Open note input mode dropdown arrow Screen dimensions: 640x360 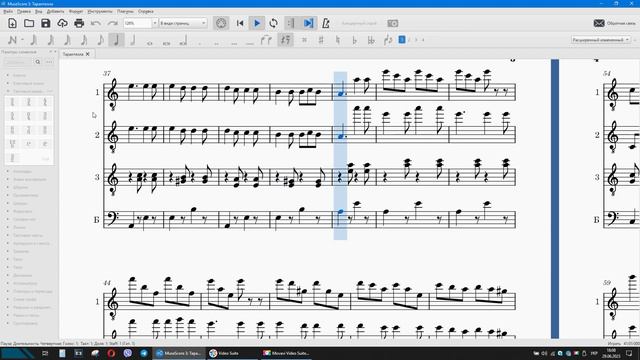[x=22, y=40]
